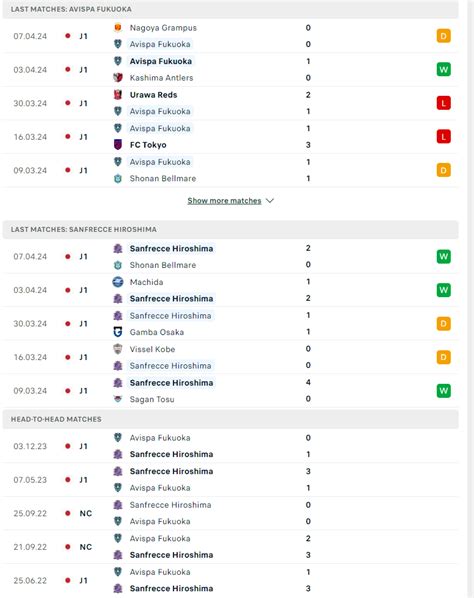Click the green W badge for Kashima Antlers match
The width and height of the screenshot is (474, 598).
coord(443,69)
